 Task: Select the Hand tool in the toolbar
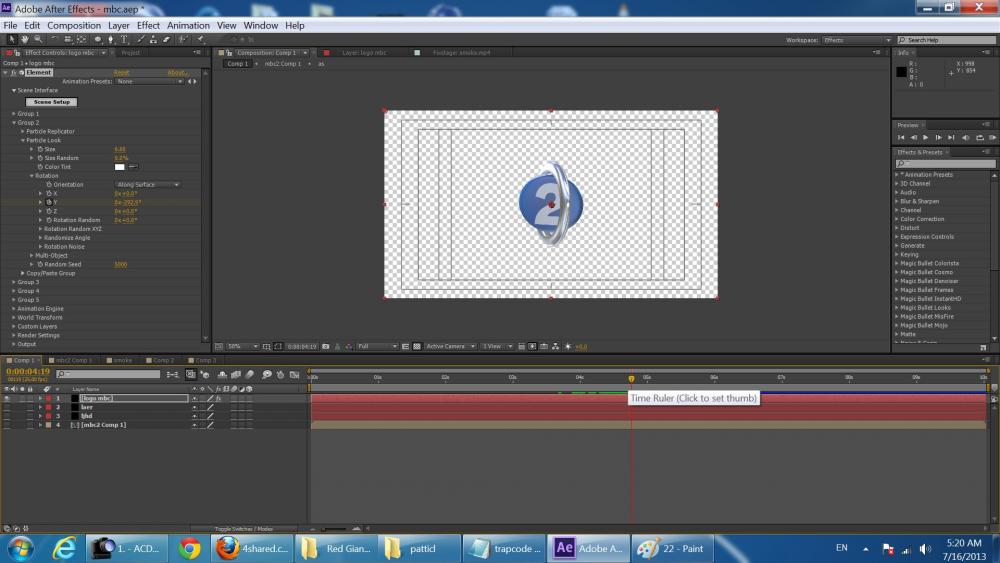pos(24,40)
